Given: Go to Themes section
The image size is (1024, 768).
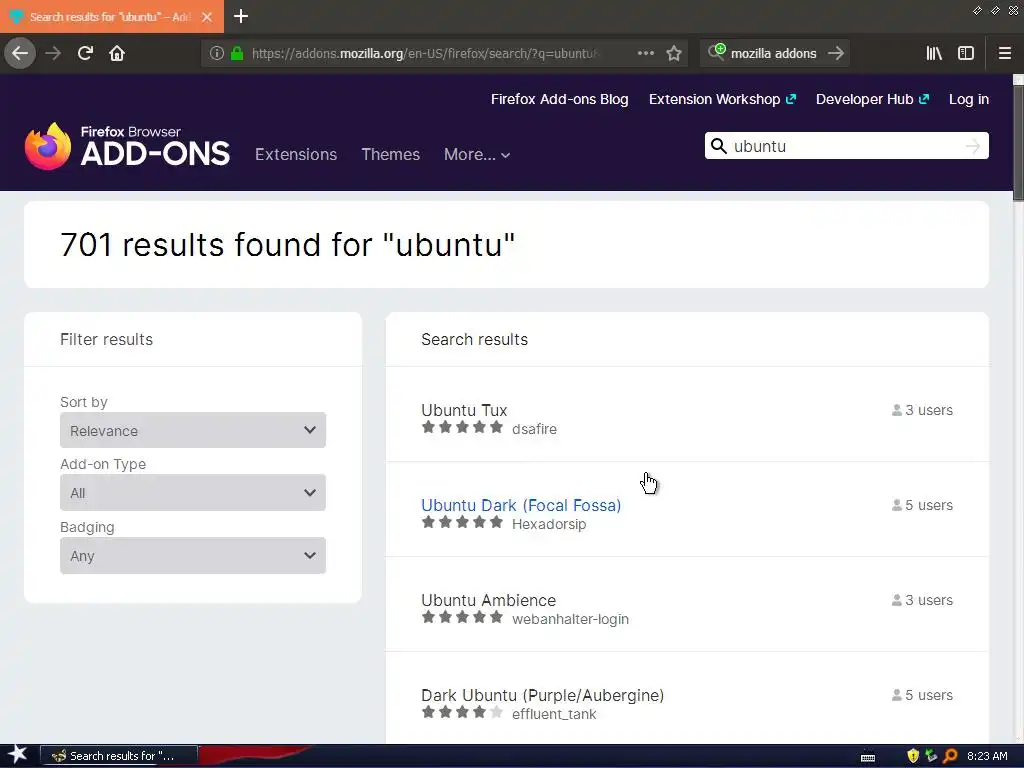Looking at the screenshot, I should 391,154.
